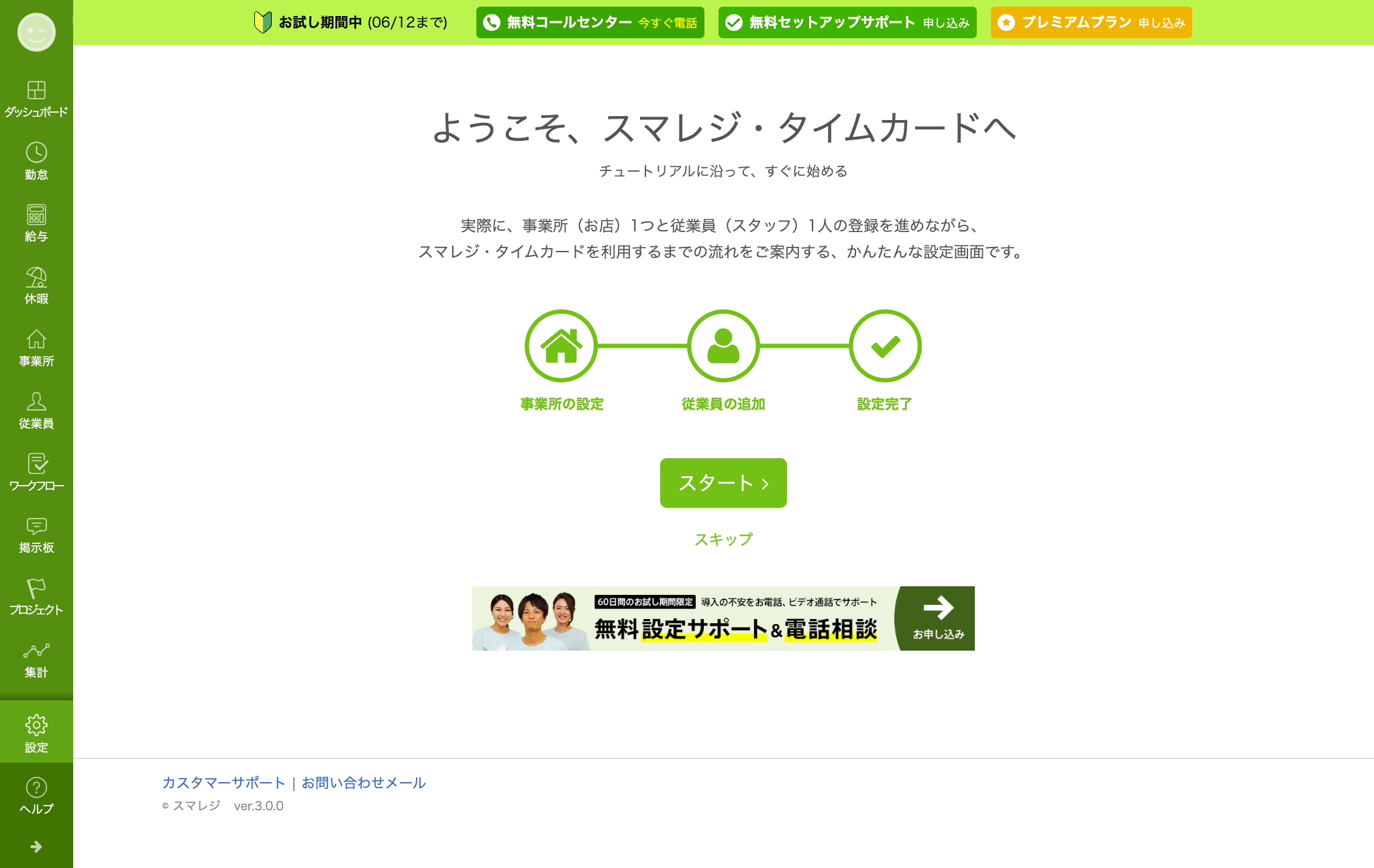The width and height of the screenshot is (1374, 868).
Task: Click the ようこそ、スマレジ・タイムカードへ heading
Action: (724, 127)
